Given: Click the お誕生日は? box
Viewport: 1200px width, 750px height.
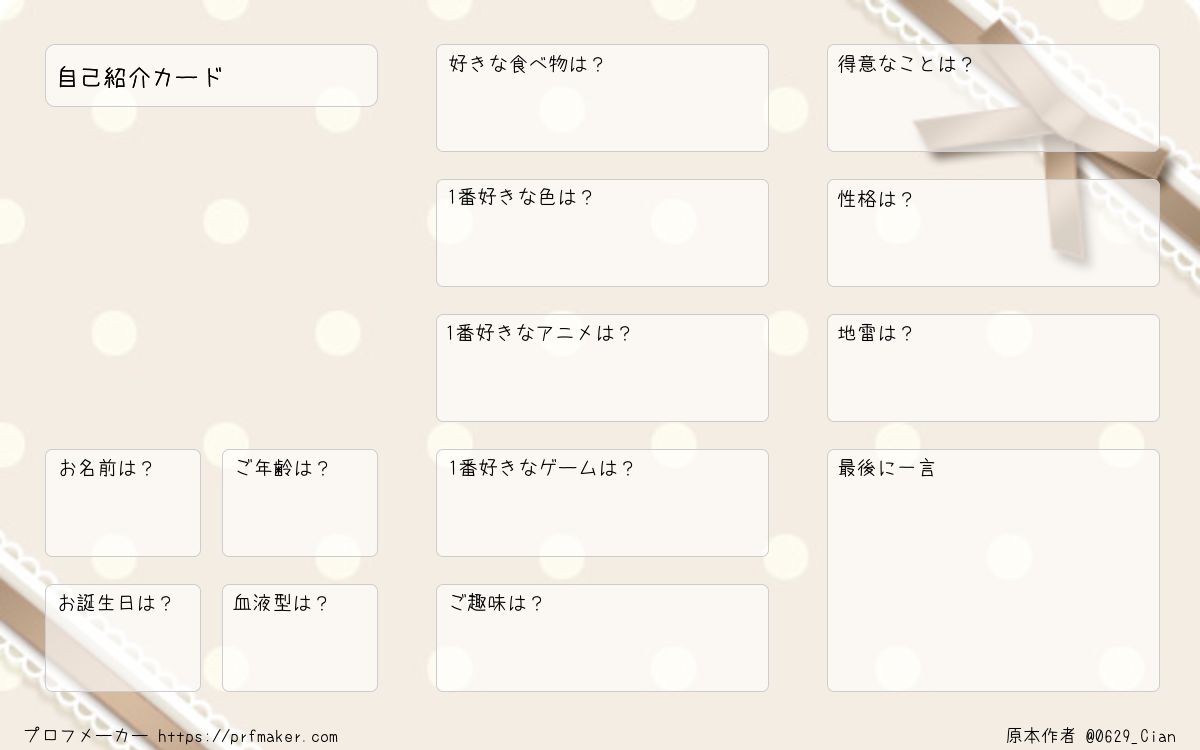Looking at the screenshot, I should (123, 638).
